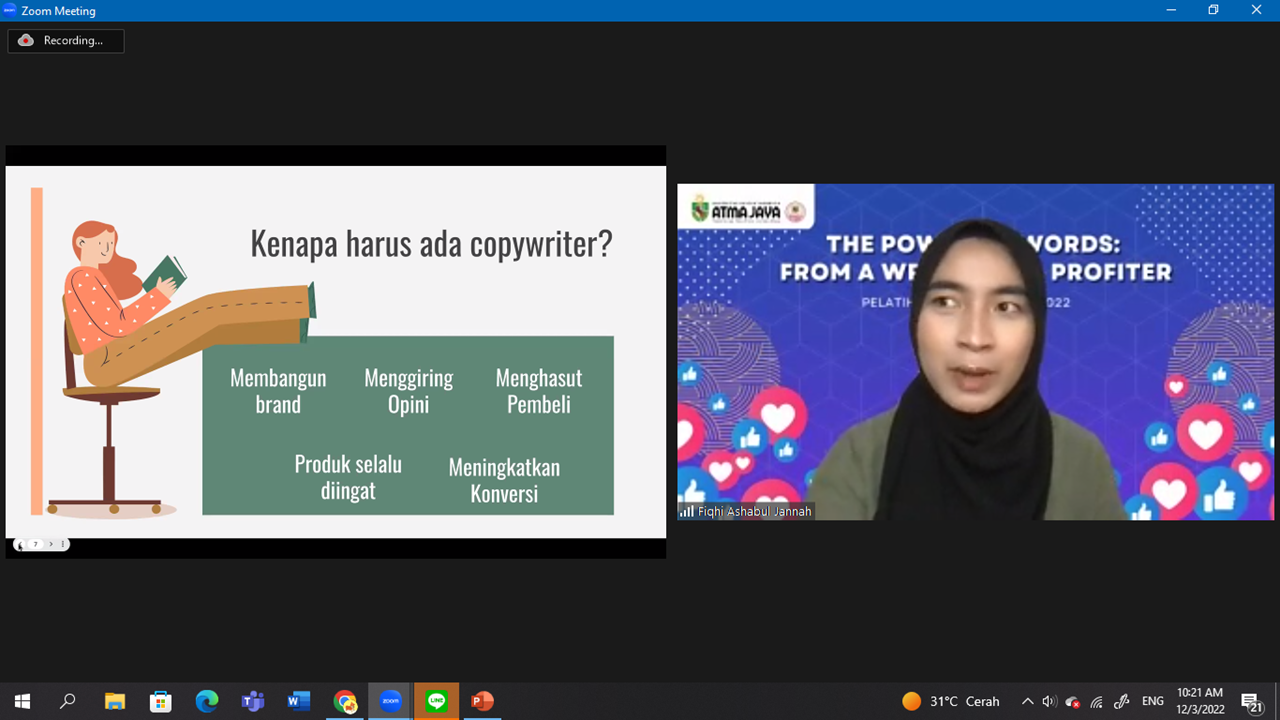Go to previous slide using left arrow
This screenshot has width=1280, height=720.
pos(21,545)
